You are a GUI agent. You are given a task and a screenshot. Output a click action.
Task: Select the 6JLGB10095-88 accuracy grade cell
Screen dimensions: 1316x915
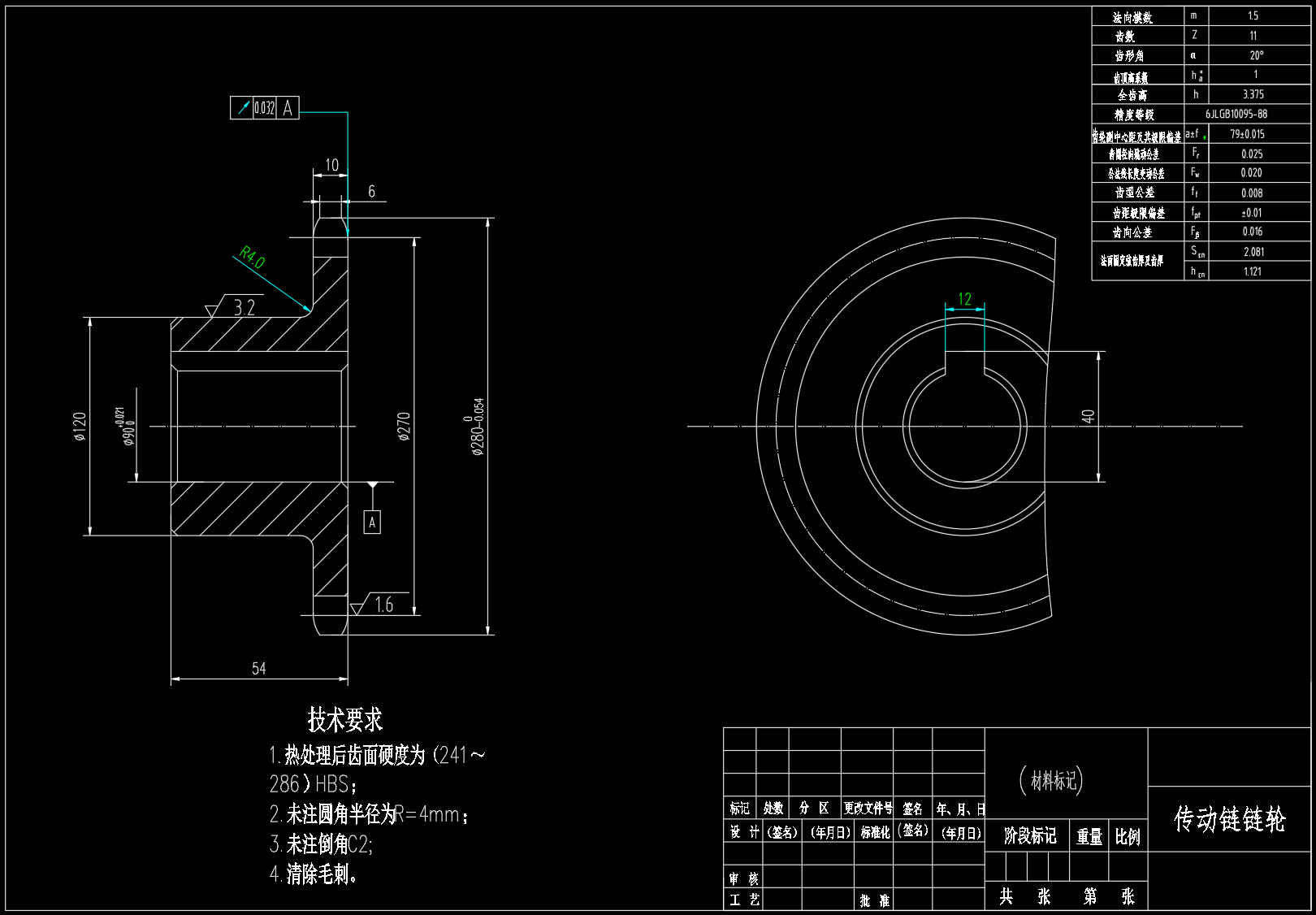tap(1236, 115)
